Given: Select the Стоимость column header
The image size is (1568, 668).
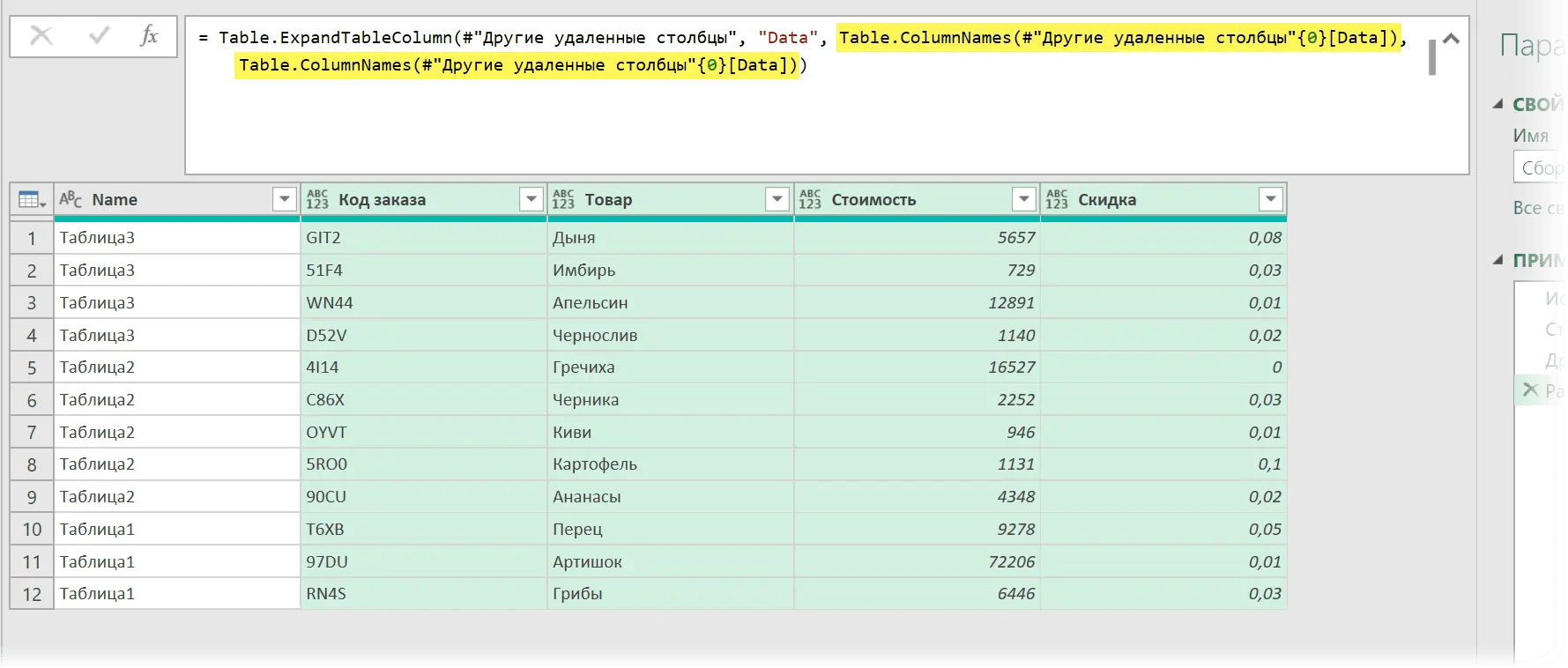Looking at the screenshot, I should pos(917,200).
